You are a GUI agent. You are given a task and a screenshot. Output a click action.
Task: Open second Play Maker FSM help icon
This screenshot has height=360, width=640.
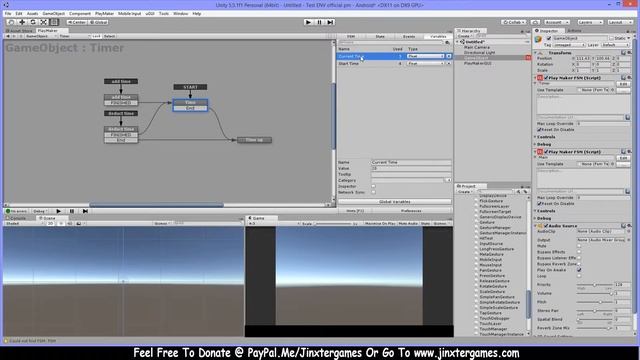[623, 151]
